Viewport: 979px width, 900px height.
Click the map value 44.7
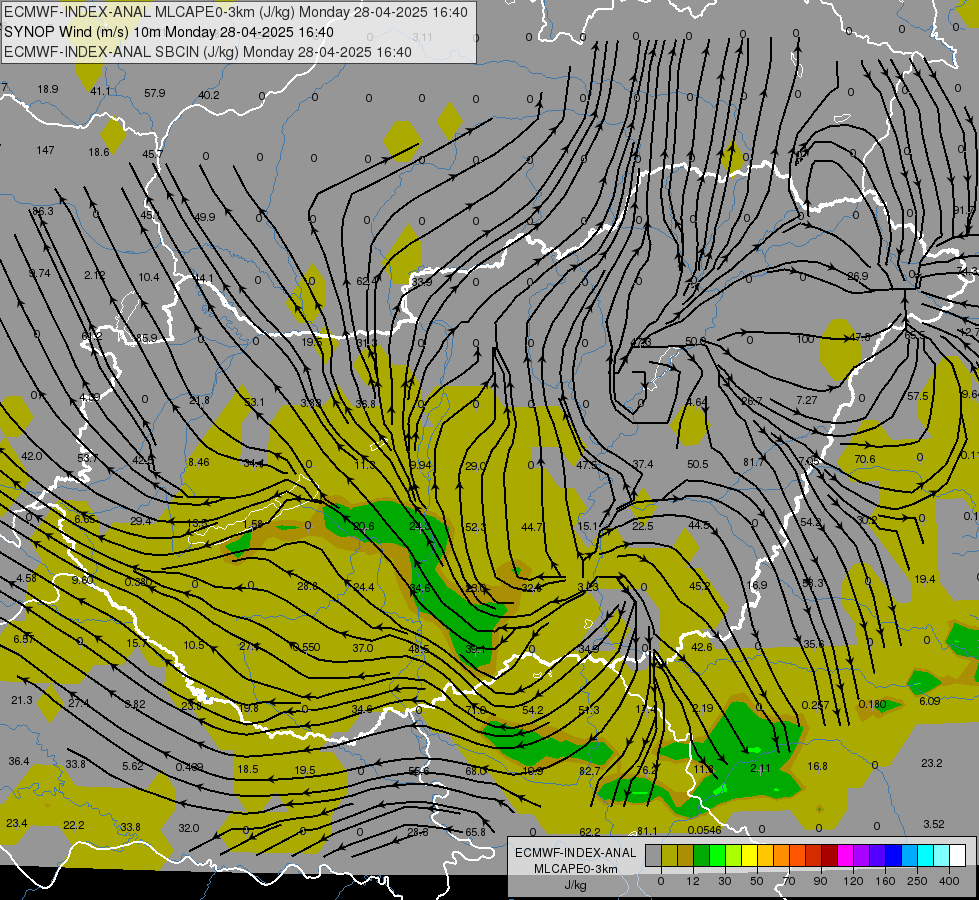[532, 528]
